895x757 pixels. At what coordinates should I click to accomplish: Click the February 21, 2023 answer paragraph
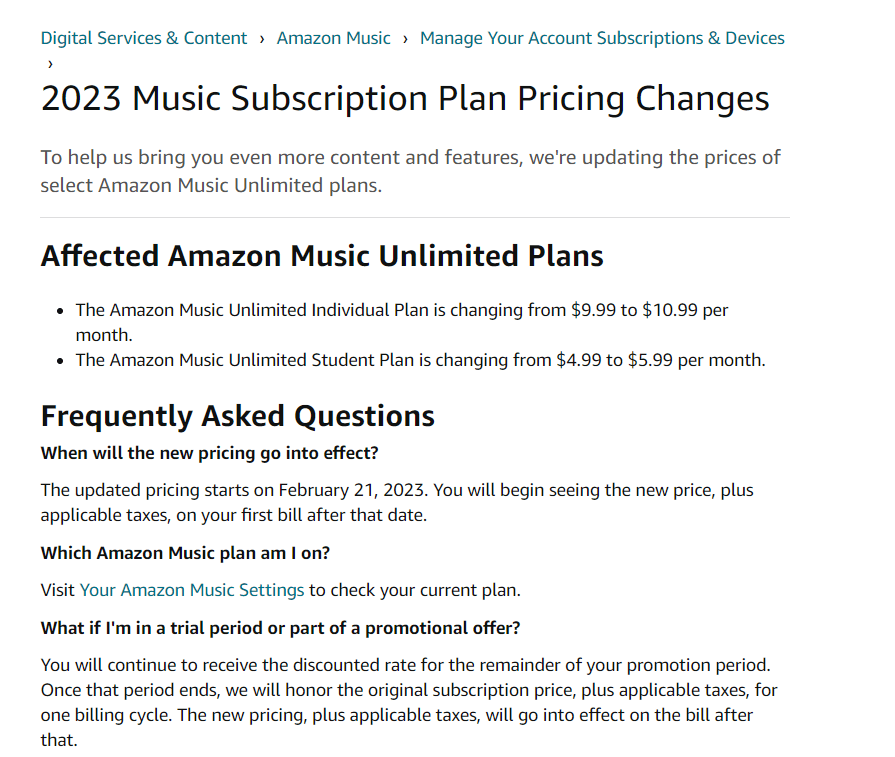pos(397,502)
